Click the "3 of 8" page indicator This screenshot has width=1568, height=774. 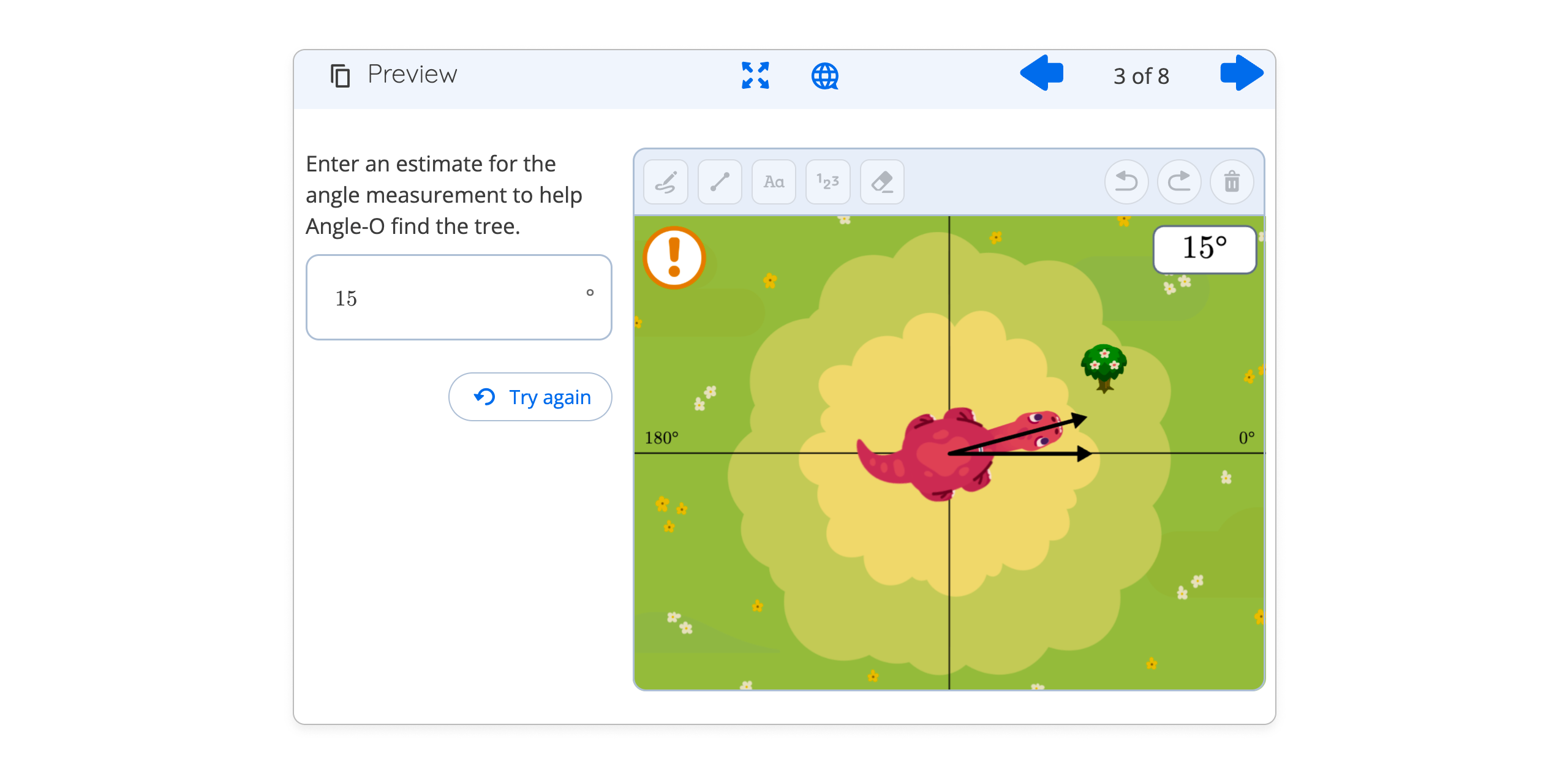pyautogui.click(x=1141, y=77)
